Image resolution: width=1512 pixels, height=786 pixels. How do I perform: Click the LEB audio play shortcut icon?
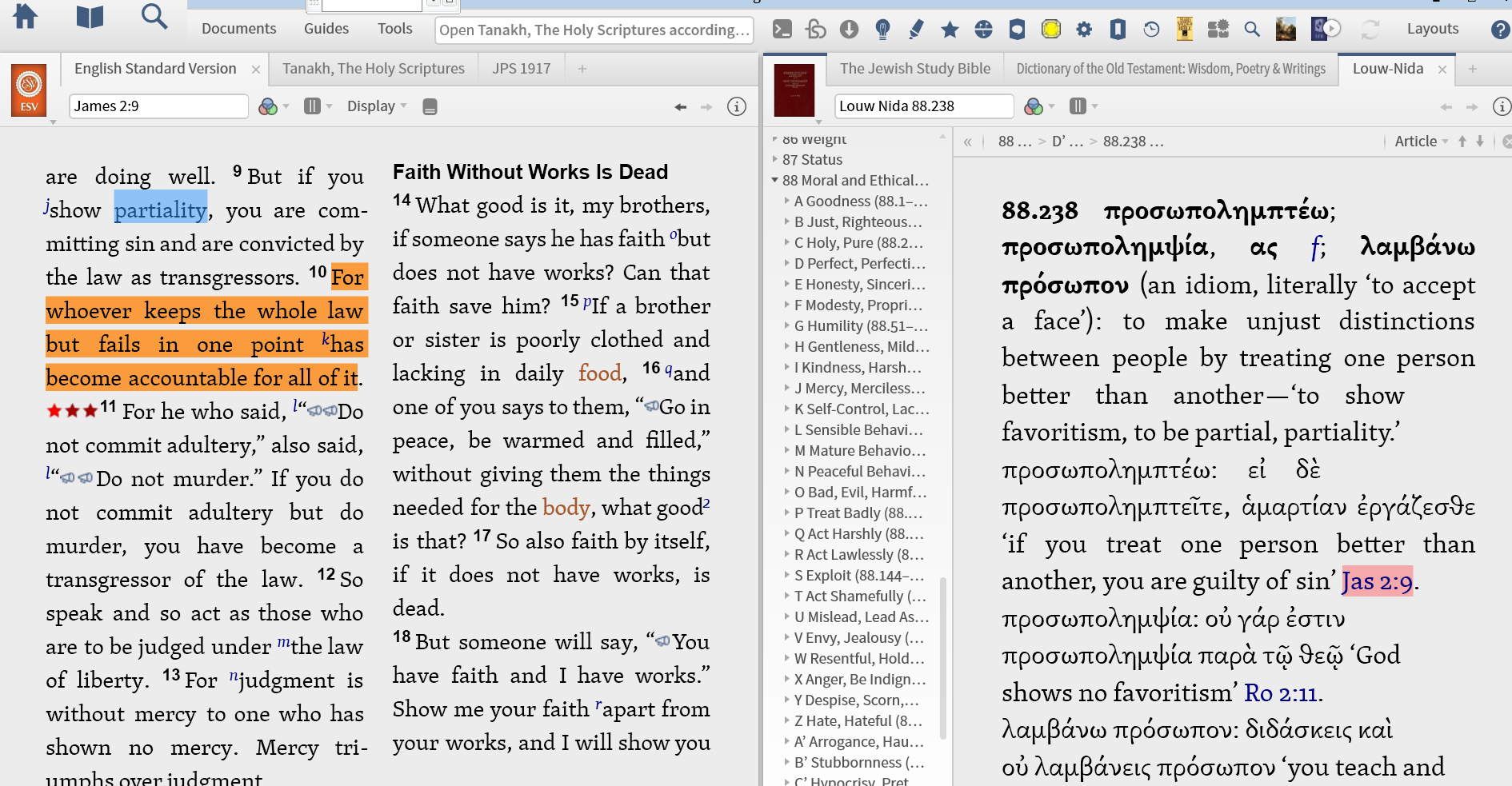coord(1326,29)
